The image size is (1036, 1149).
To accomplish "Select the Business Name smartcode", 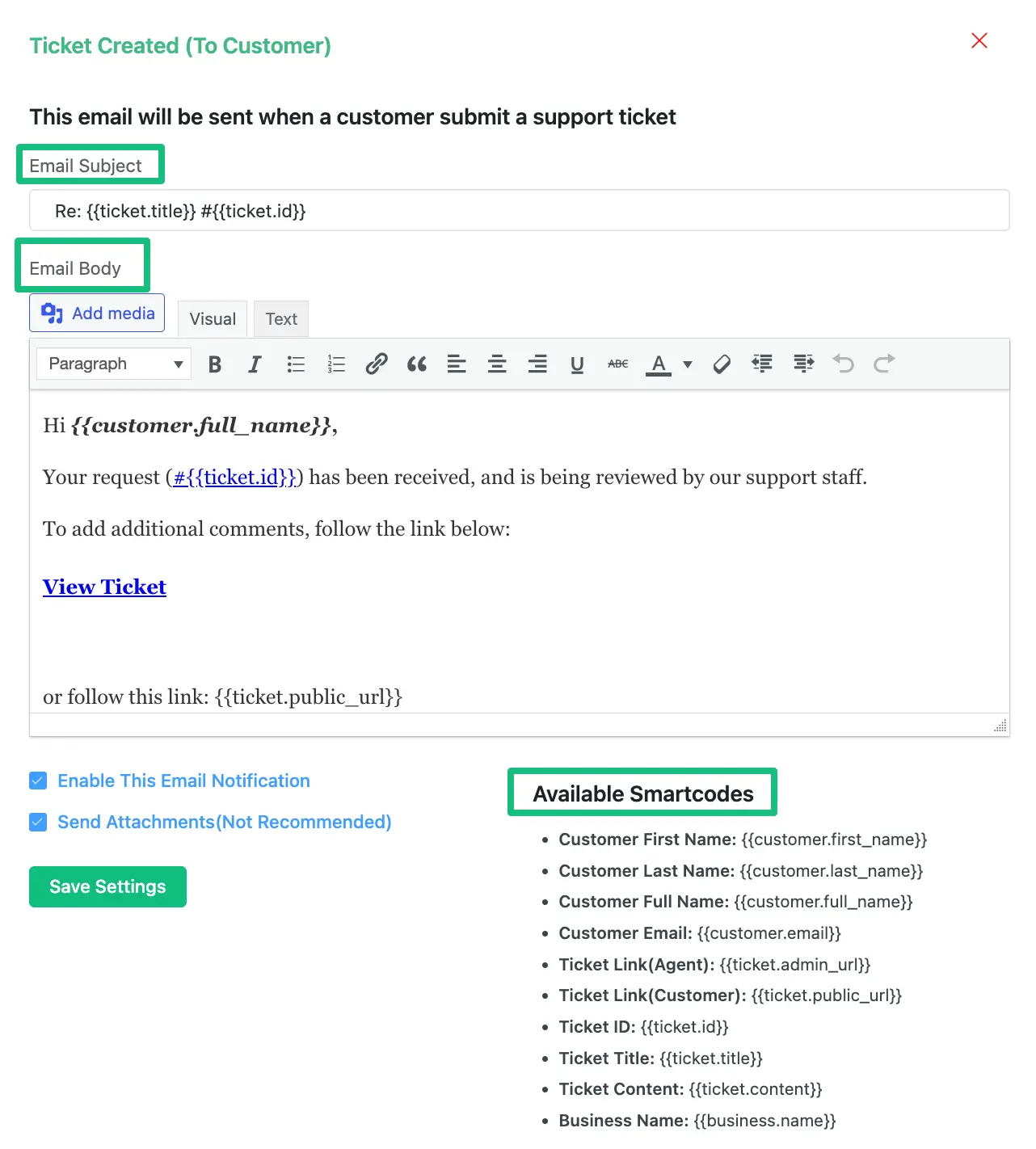I will 697,1121.
